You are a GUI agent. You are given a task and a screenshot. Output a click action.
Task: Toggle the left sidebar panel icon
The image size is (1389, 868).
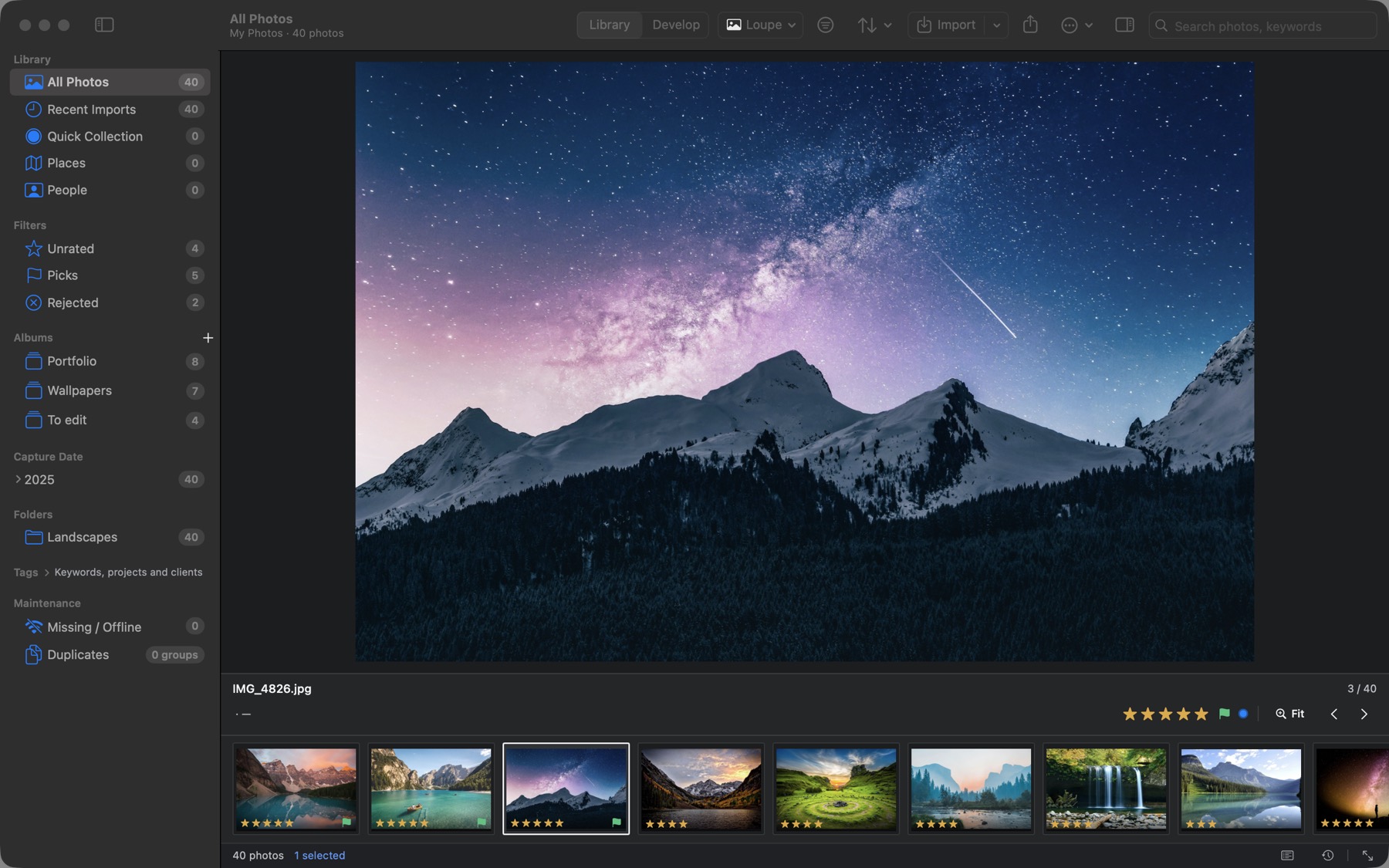pos(104,25)
